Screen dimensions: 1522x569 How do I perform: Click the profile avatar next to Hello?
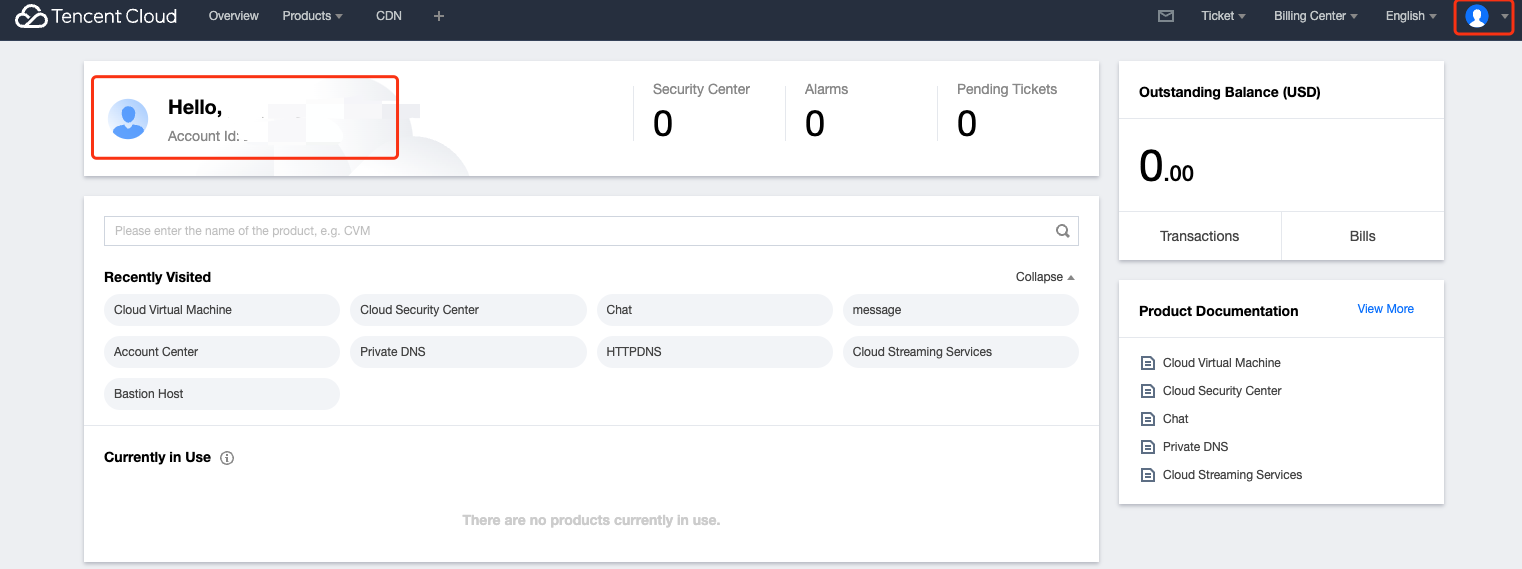click(x=128, y=119)
